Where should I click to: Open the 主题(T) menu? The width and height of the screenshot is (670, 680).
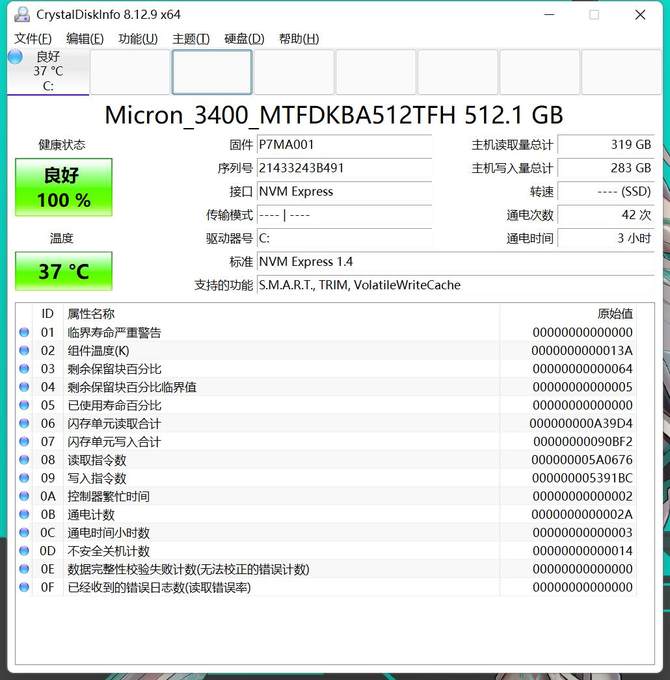191,39
